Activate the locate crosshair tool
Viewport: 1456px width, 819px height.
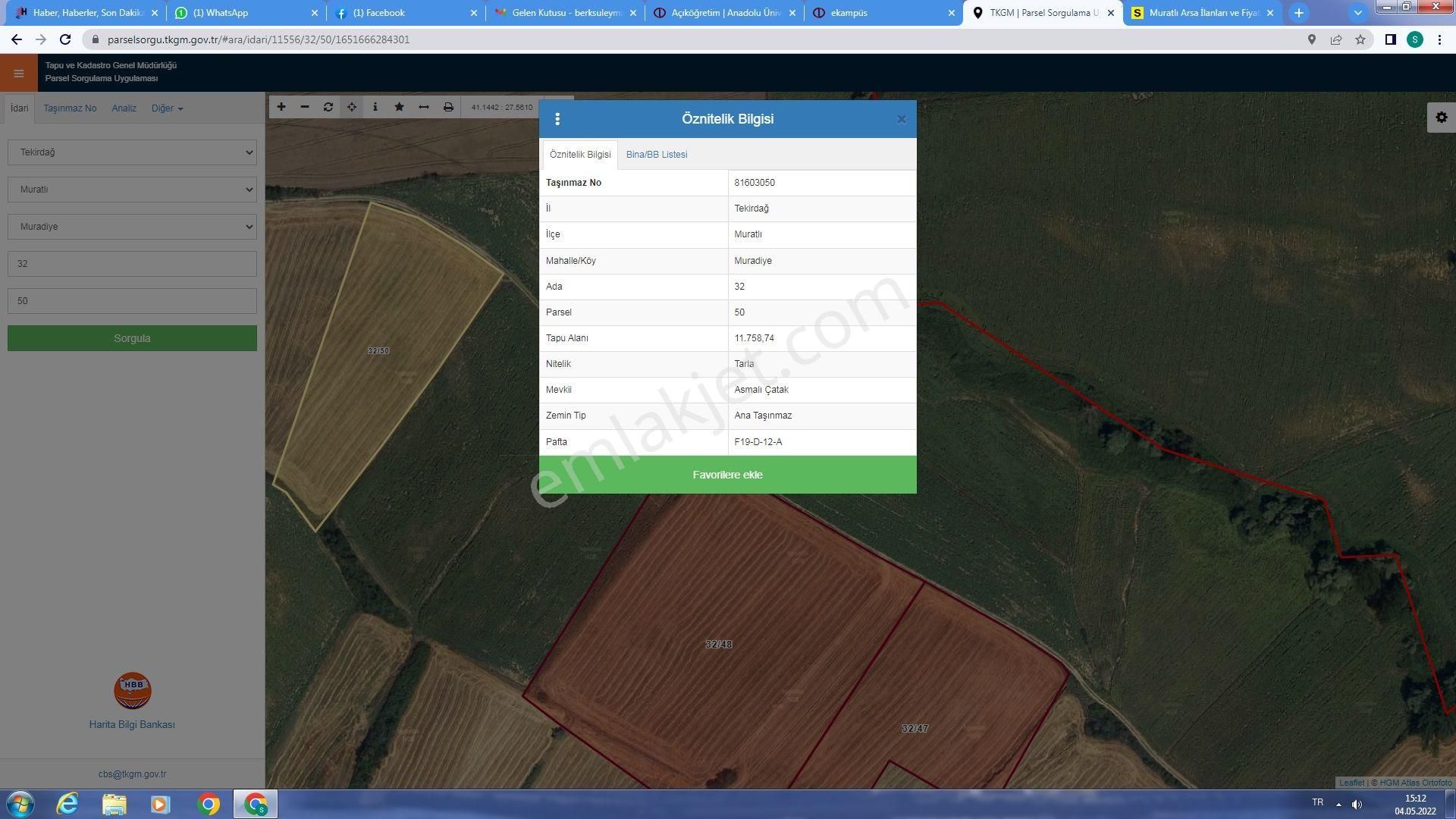[x=352, y=107]
